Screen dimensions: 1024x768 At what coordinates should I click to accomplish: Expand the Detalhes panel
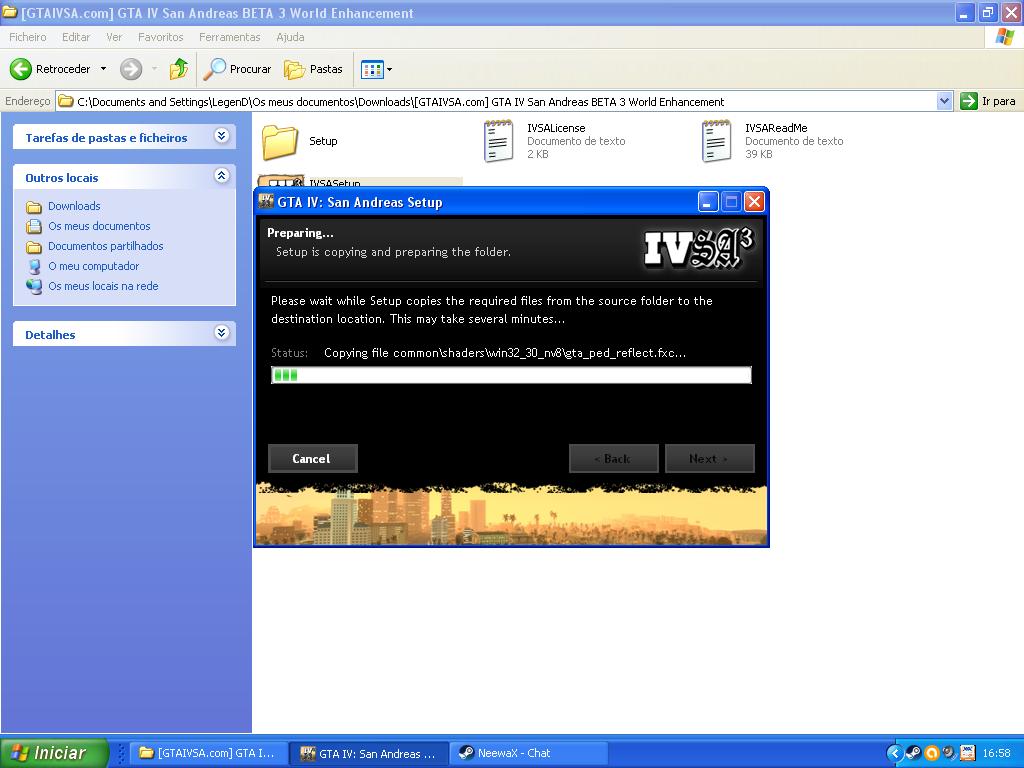[x=221, y=333]
